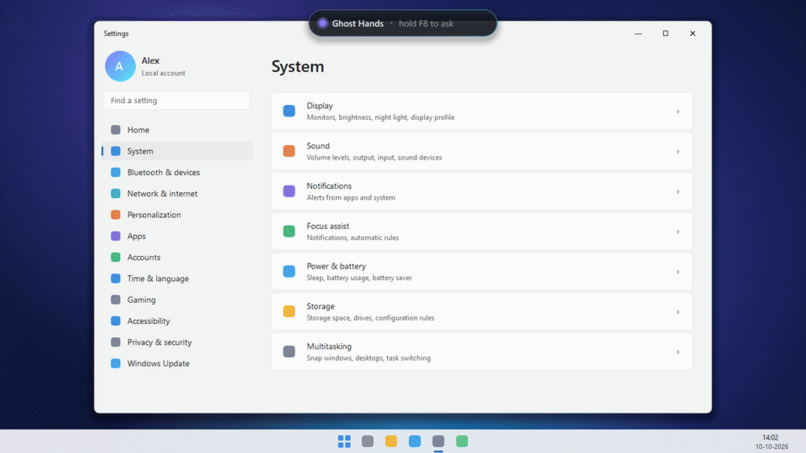Open Storage settings title
The image size is (806, 453).
click(321, 306)
